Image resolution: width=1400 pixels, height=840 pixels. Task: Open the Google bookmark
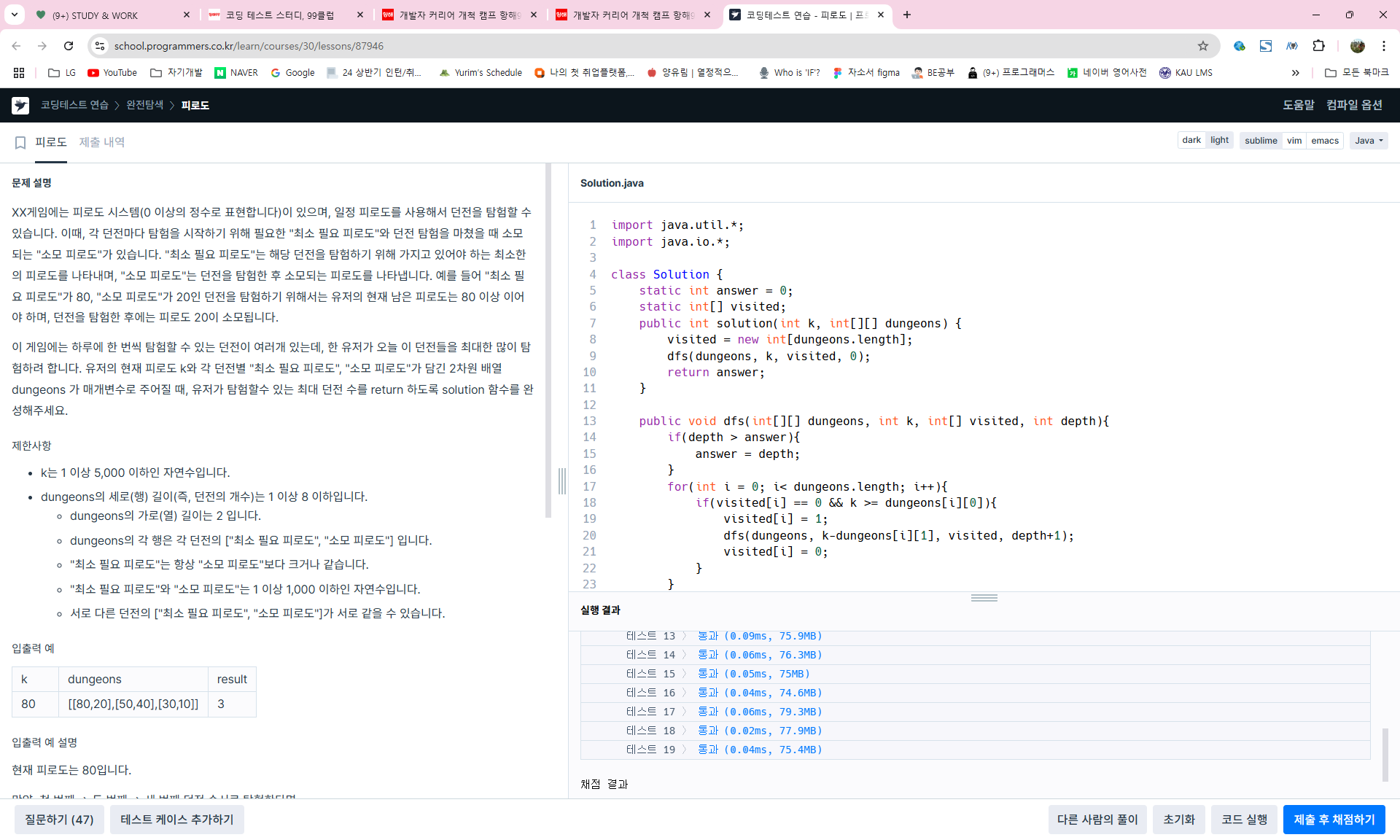pyautogui.click(x=292, y=73)
